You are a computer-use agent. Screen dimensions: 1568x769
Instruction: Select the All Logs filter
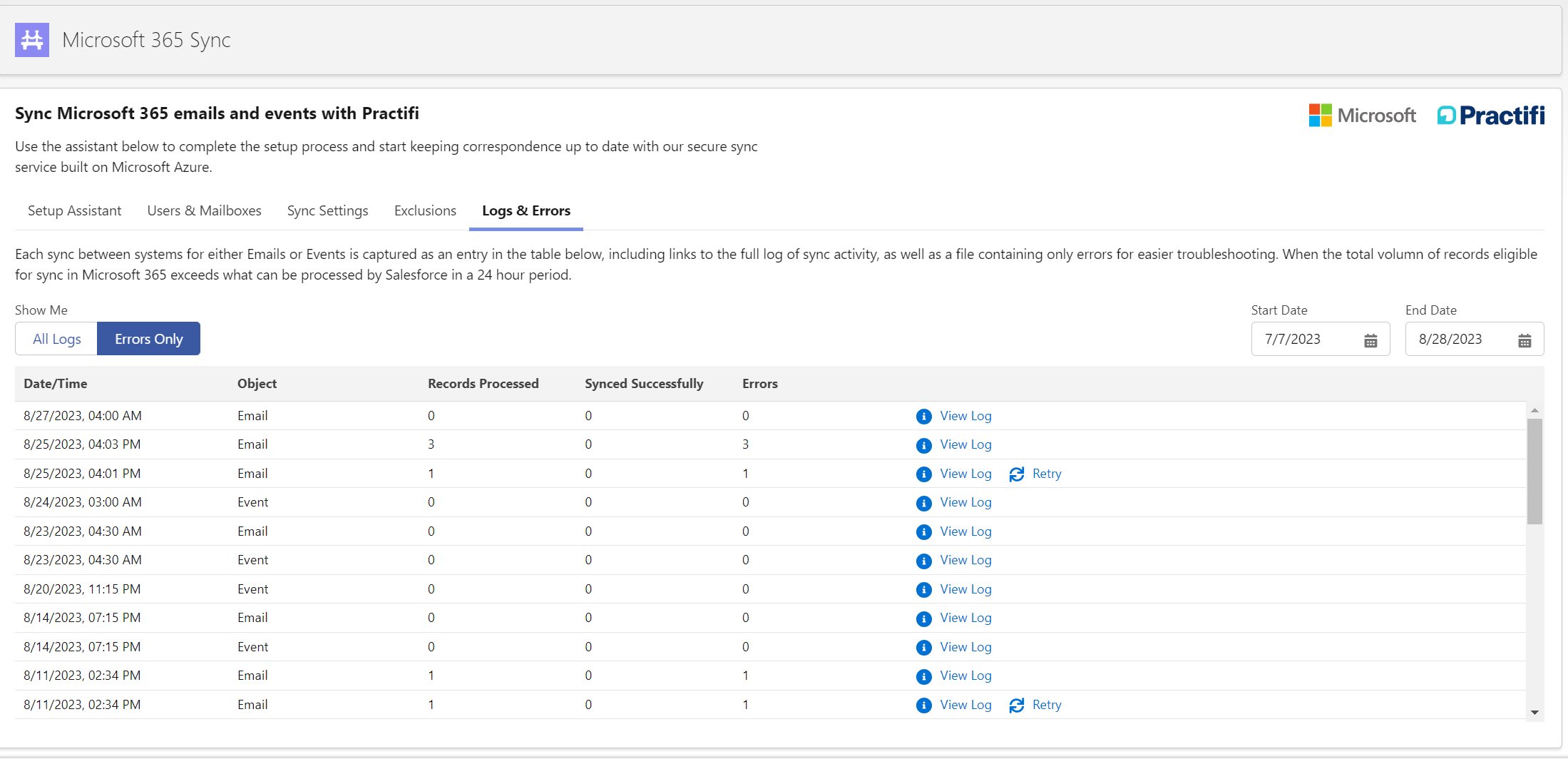point(56,338)
